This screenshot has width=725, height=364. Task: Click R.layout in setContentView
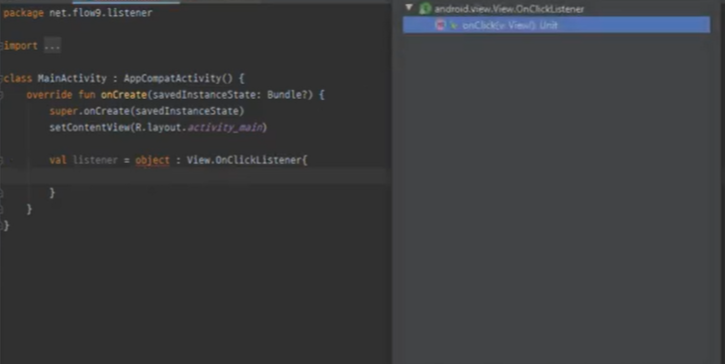(x=159, y=127)
